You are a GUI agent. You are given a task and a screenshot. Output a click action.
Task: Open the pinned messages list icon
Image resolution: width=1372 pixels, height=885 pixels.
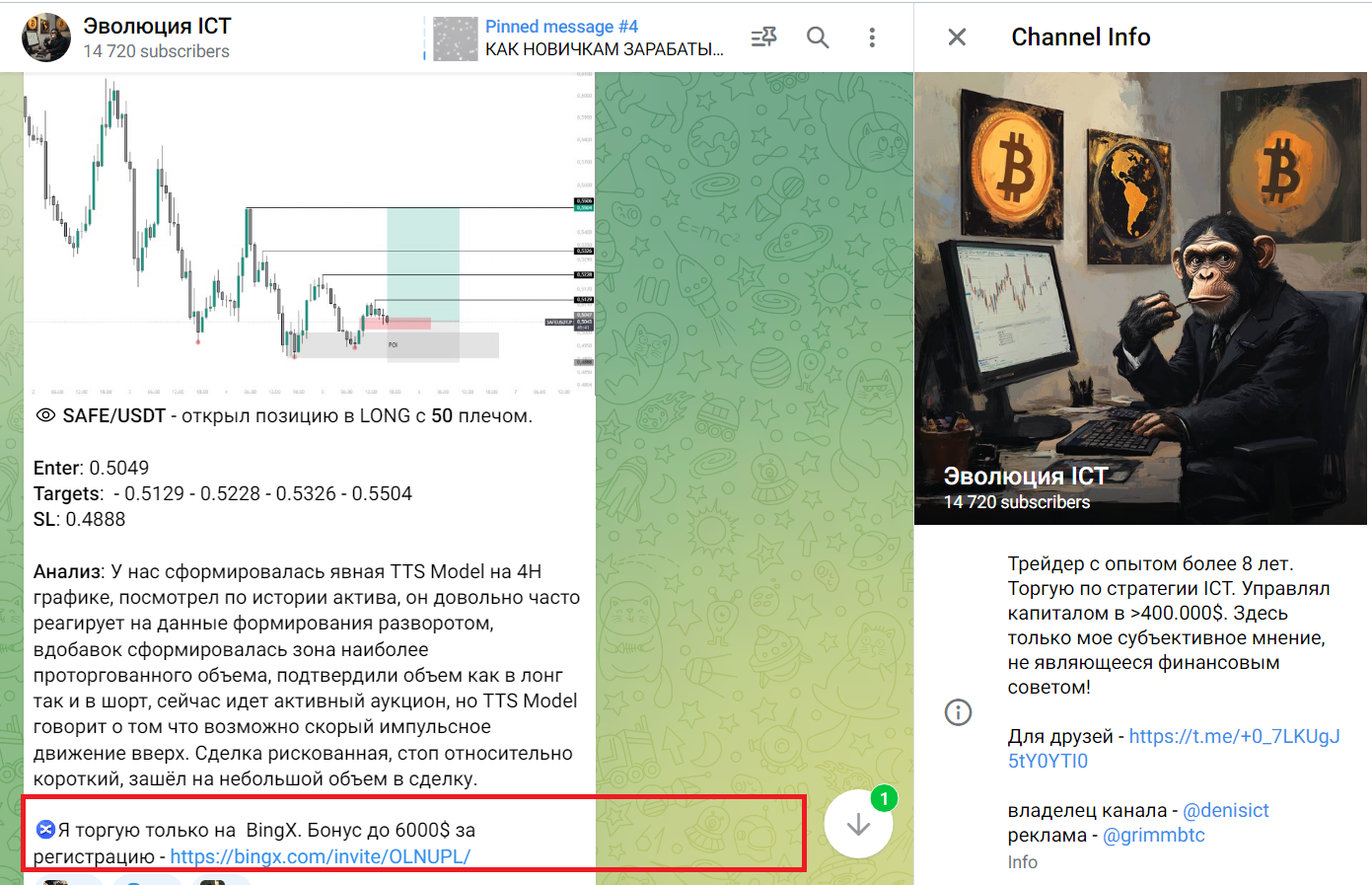(x=763, y=37)
